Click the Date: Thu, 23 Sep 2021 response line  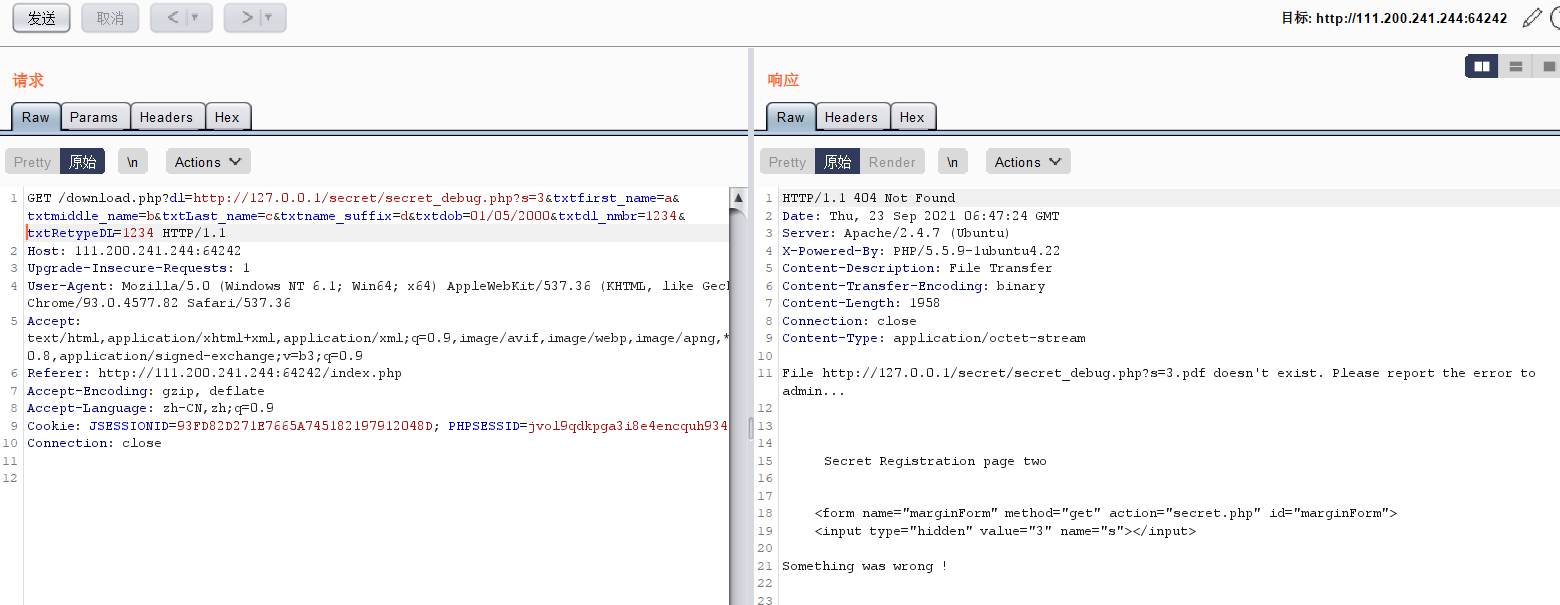921,216
